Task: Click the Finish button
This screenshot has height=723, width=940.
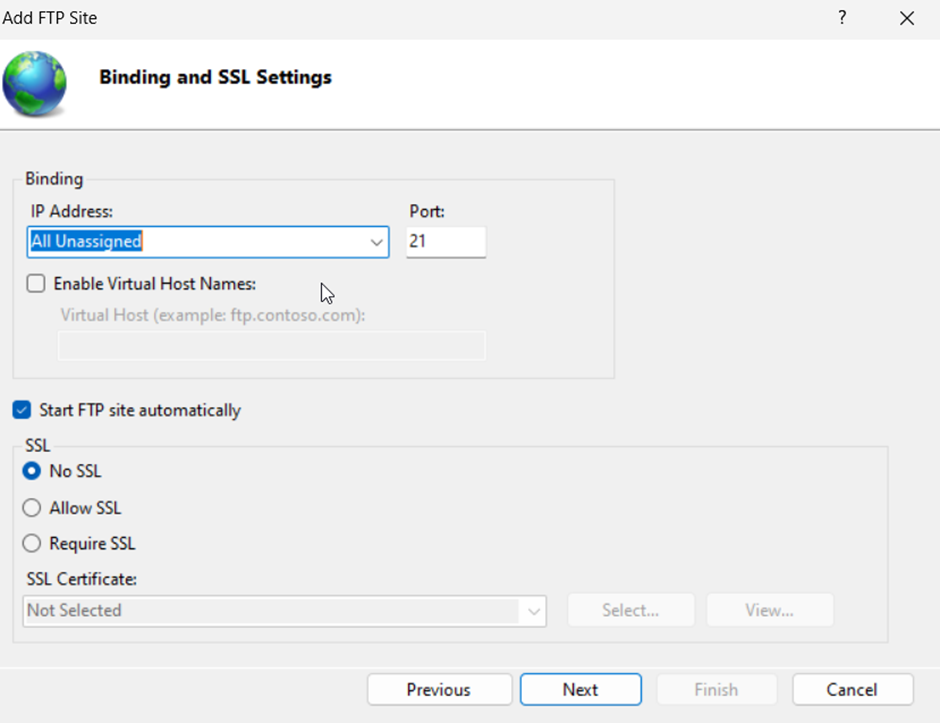Action: pyautogui.click(x=716, y=690)
